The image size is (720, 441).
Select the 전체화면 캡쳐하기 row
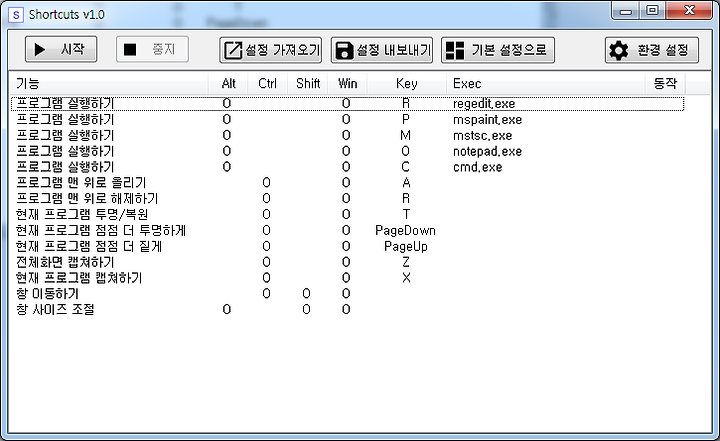point(347,262)
